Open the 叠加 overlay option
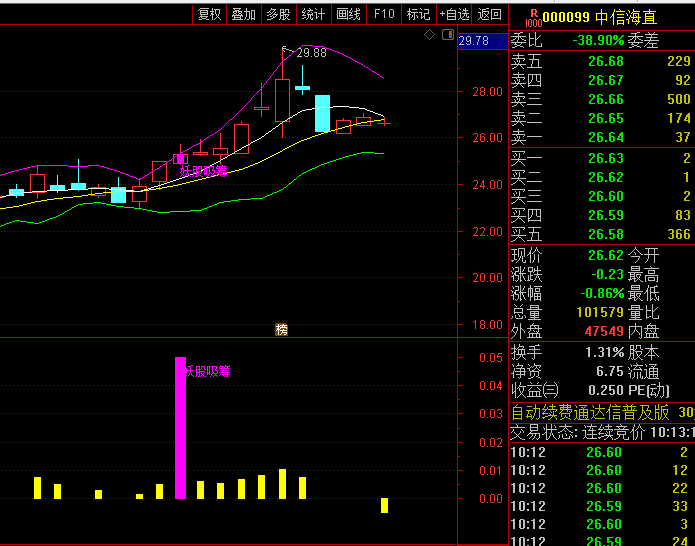This screenshot has width=695, height=546. 243,14
